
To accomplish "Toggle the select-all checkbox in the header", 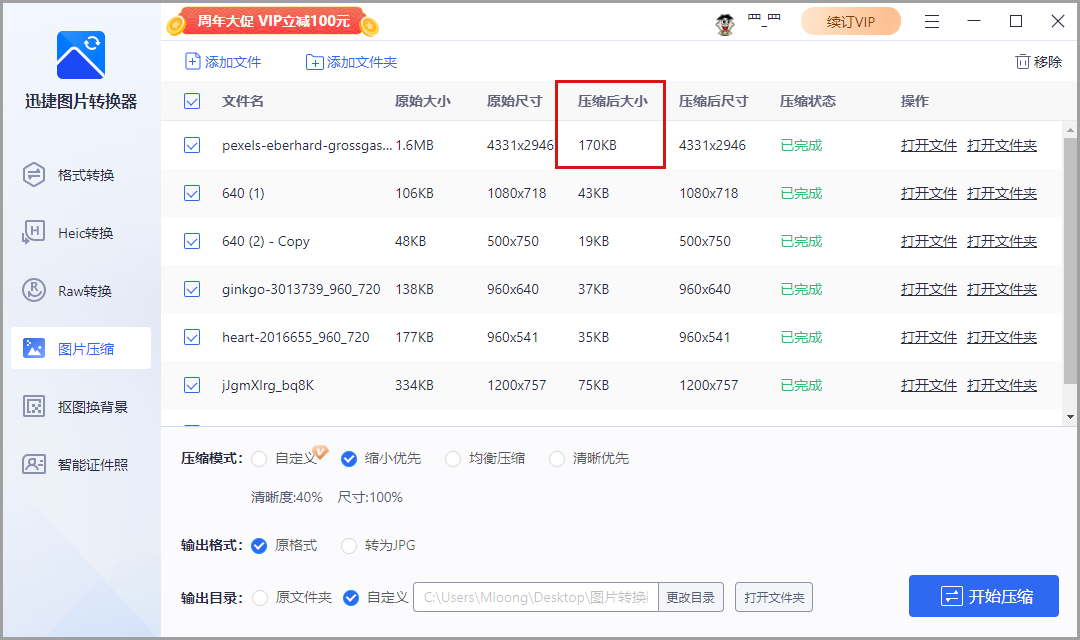I will coord(191,101).
